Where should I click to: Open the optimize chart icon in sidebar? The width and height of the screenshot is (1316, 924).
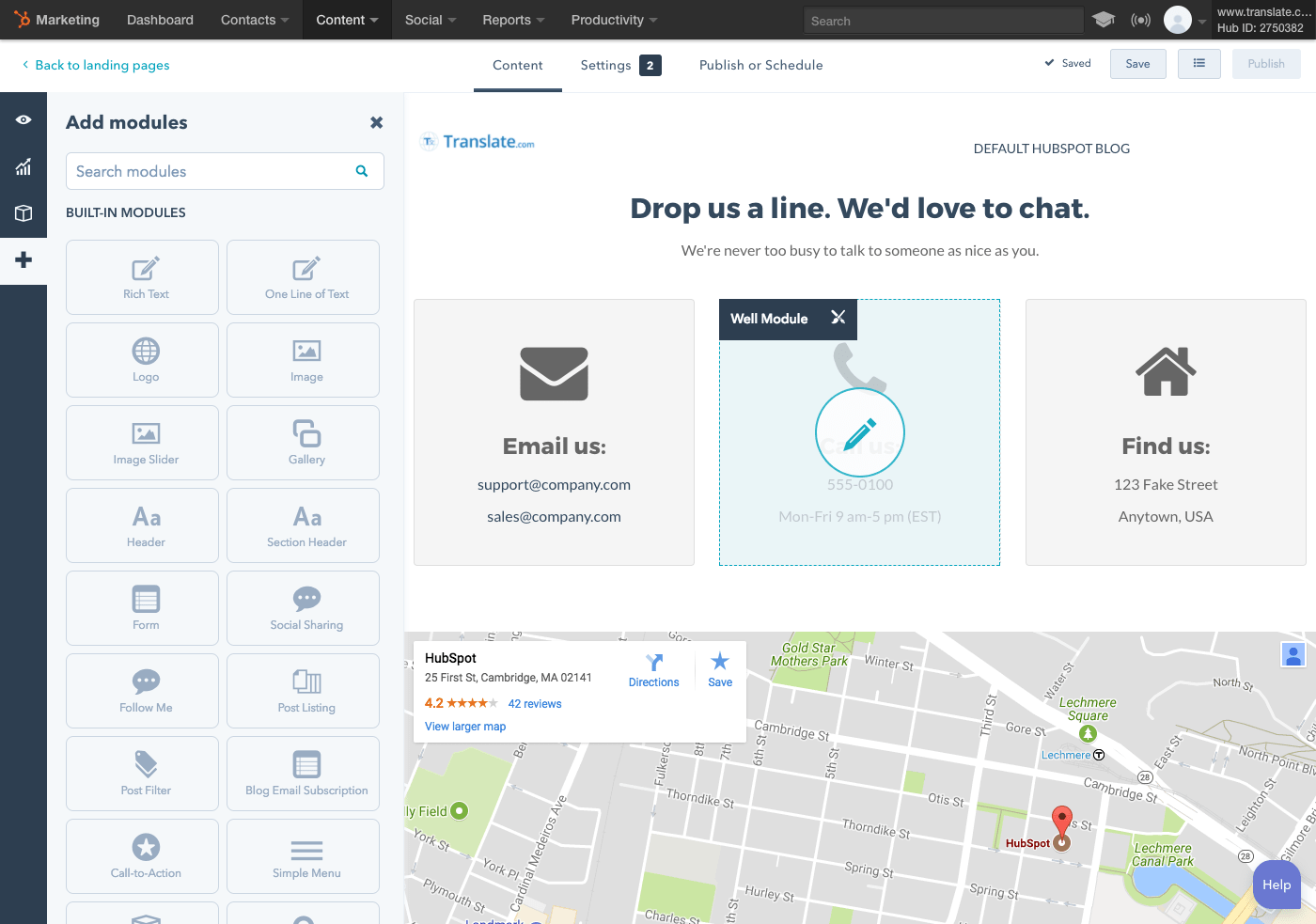point(23,167)
